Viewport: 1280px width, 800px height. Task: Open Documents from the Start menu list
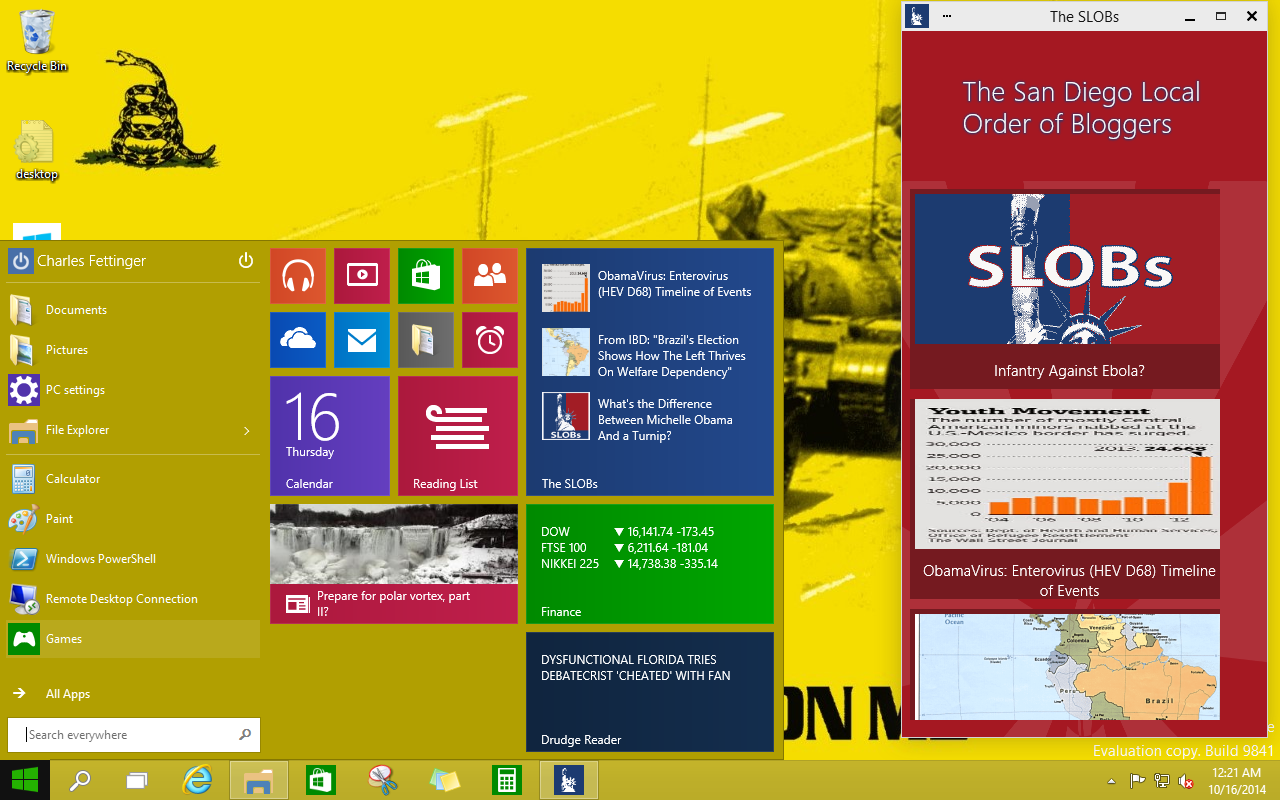tap(134, 310)
